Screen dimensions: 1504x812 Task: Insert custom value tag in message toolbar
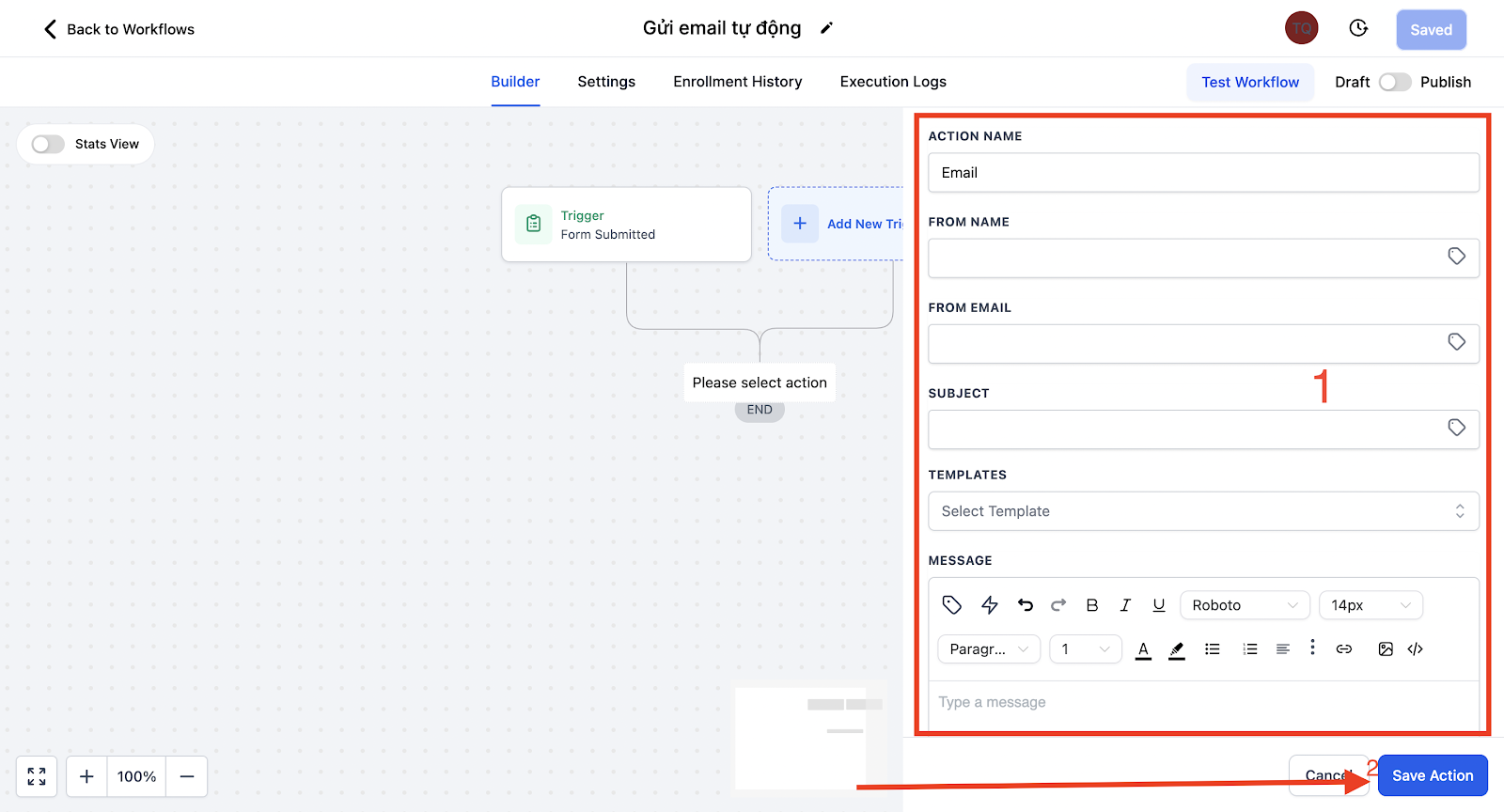click(952, 605)
